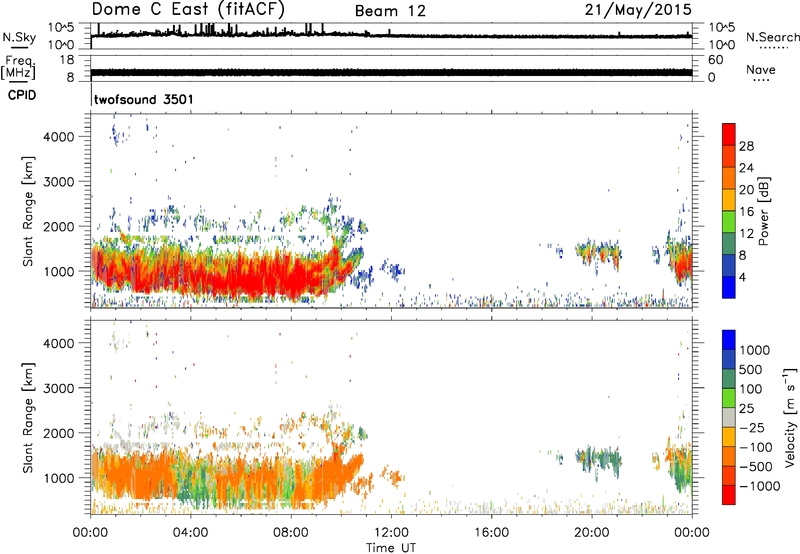This screenshot has height=554, width=800.
Task: Click the red bottom of the velocity color bar
Action: point(729,495)
